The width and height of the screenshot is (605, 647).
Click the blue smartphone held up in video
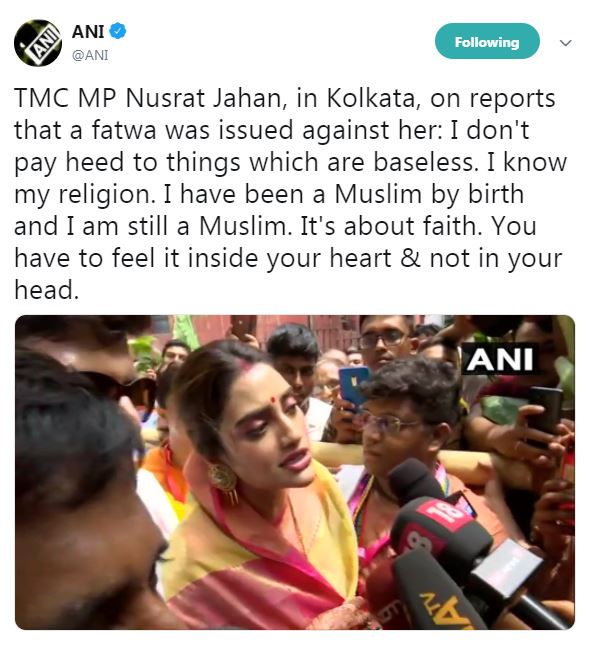(353, 385)
